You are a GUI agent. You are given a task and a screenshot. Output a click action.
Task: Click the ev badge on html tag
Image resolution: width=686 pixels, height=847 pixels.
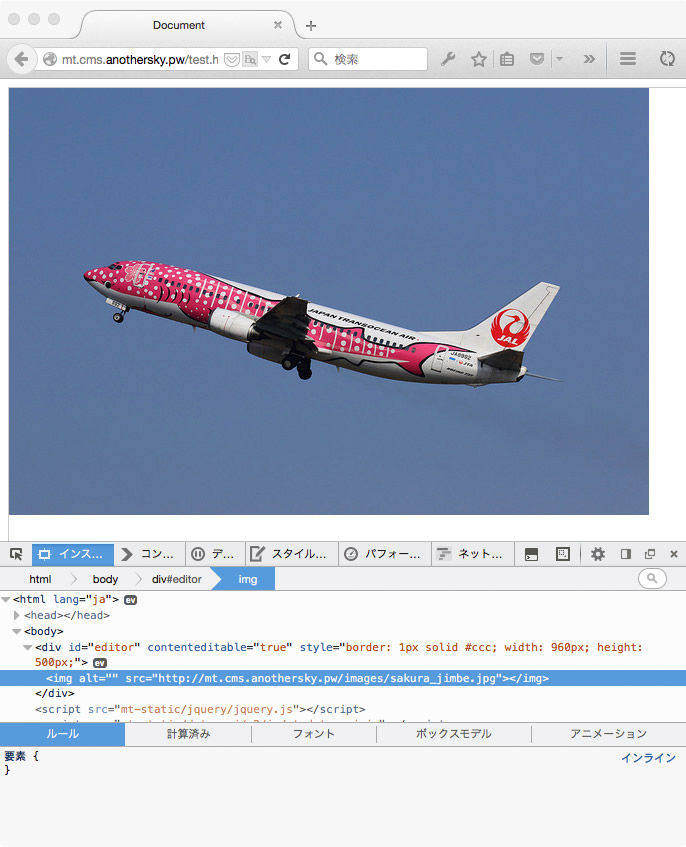point(130,600)
